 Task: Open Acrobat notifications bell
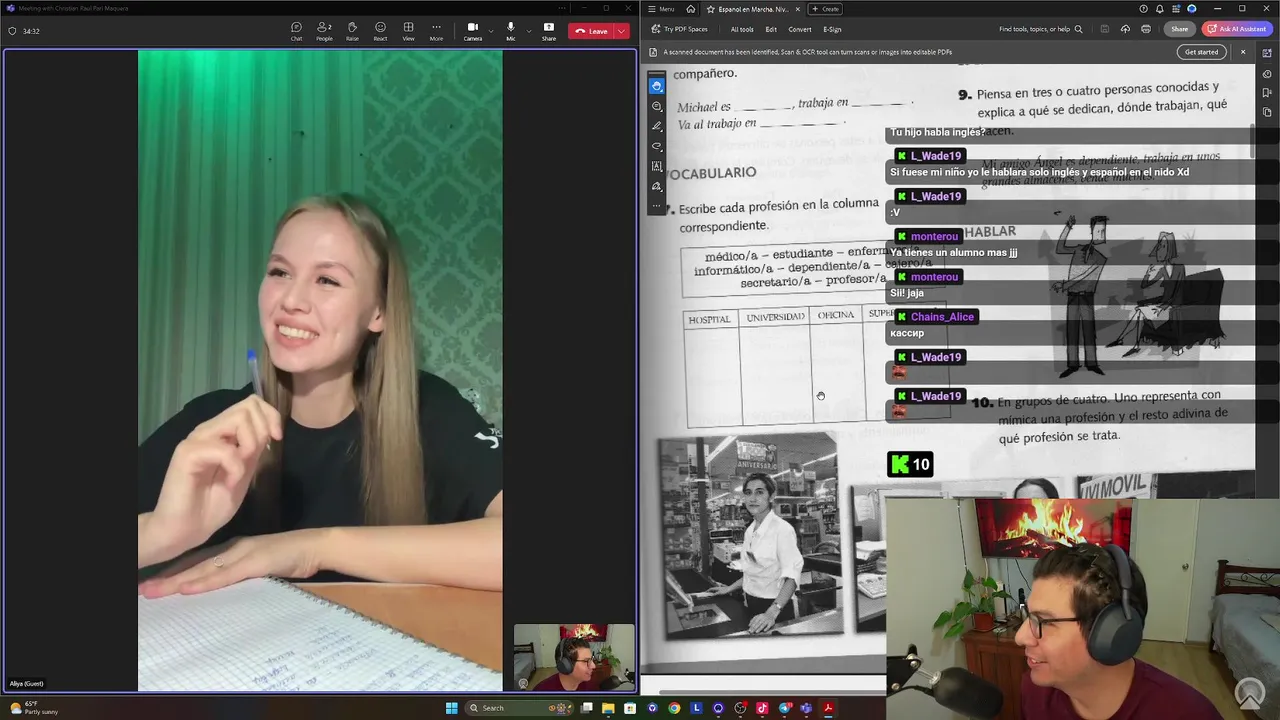[x=1159, y=9]
